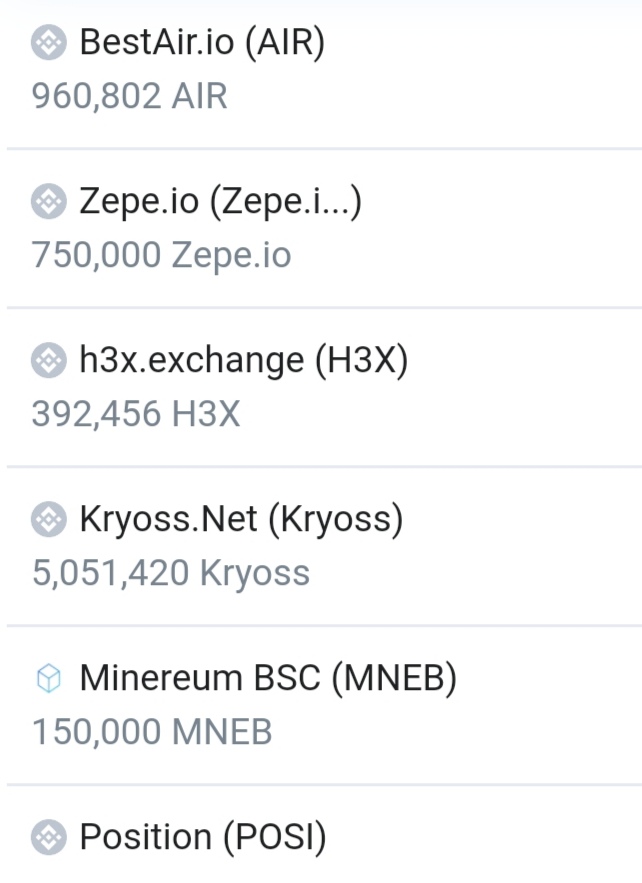
Task: Select the BestAir.io token list row
Action: tap(324, 74)
